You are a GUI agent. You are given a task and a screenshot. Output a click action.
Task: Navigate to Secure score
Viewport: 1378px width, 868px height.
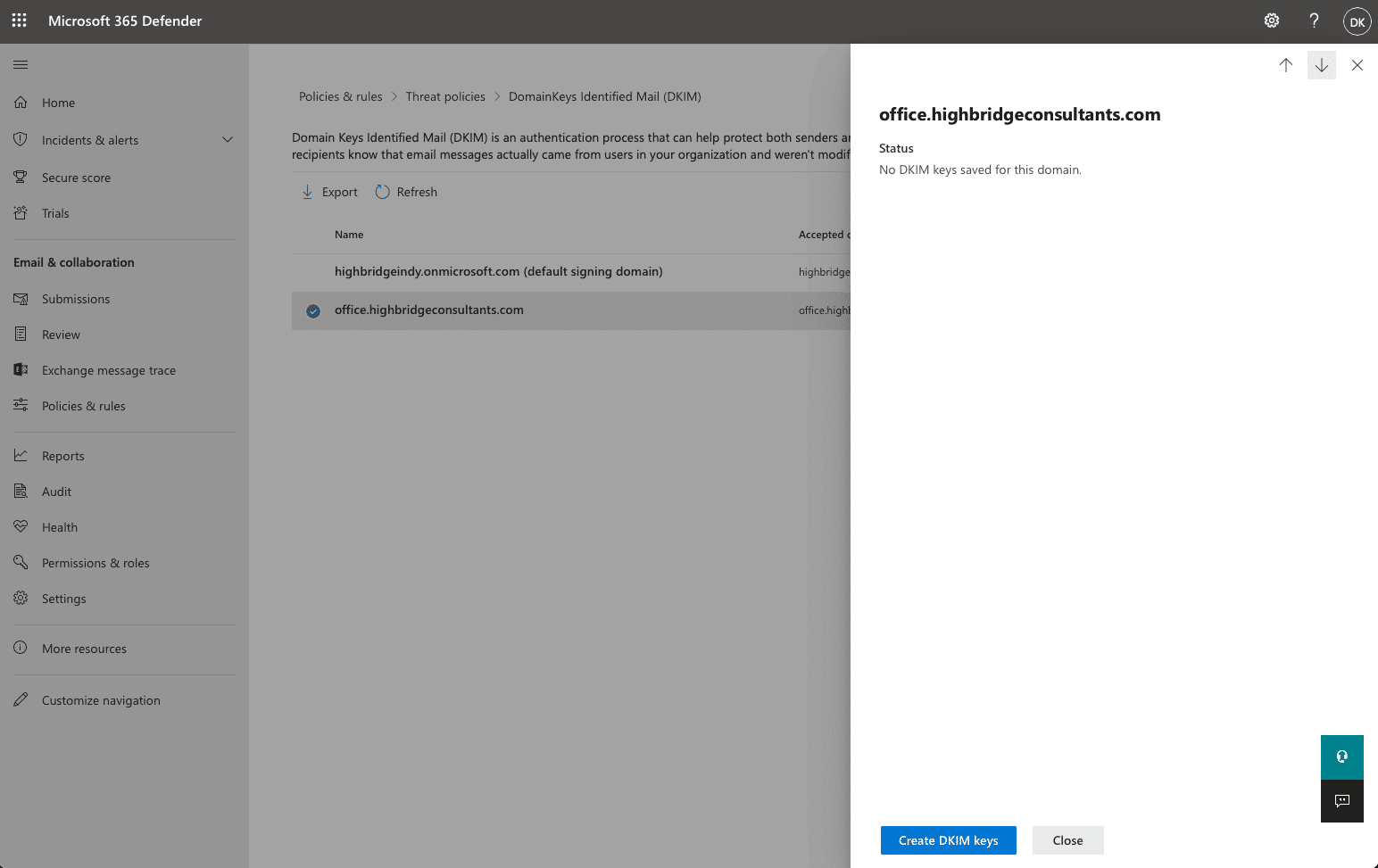click(x=75, y=177)
